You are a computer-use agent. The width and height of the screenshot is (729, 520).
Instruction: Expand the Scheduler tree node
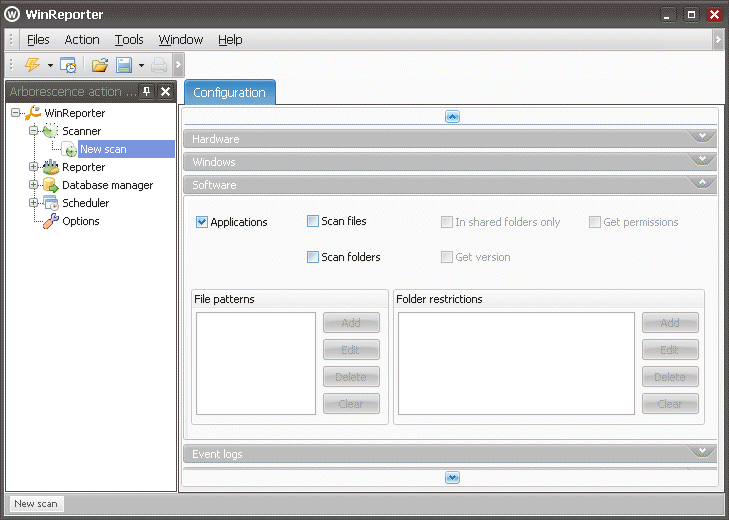point(33,203)
